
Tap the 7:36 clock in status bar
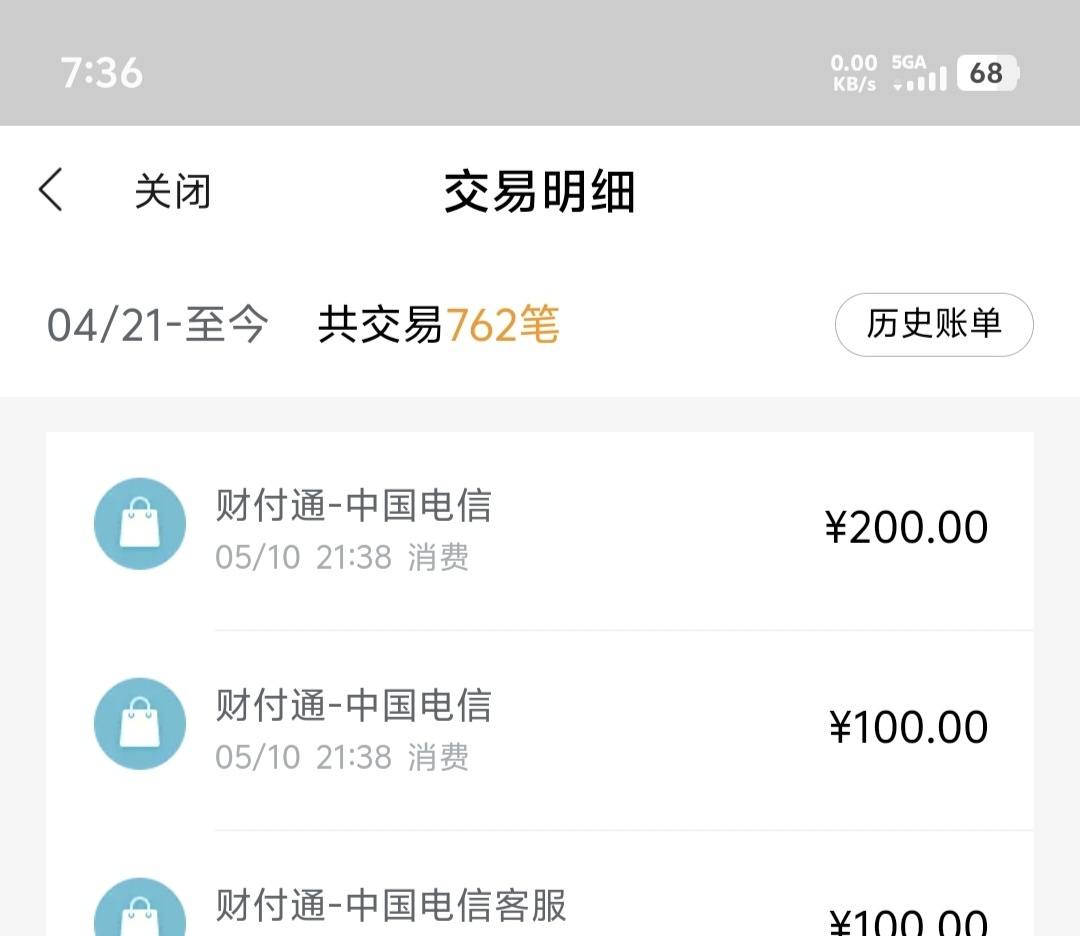(102, 72)
